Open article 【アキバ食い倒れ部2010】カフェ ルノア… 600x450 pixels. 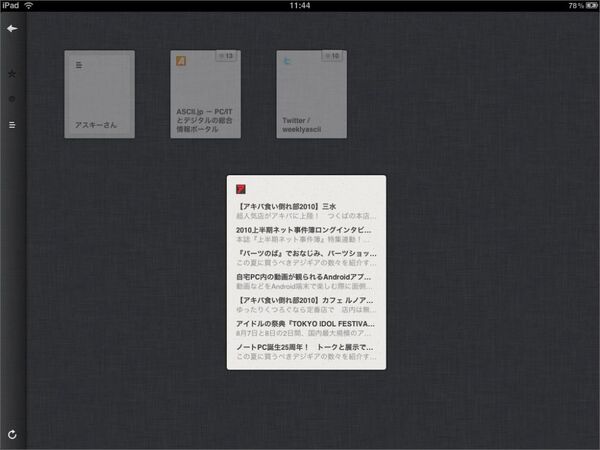point(306,305)
